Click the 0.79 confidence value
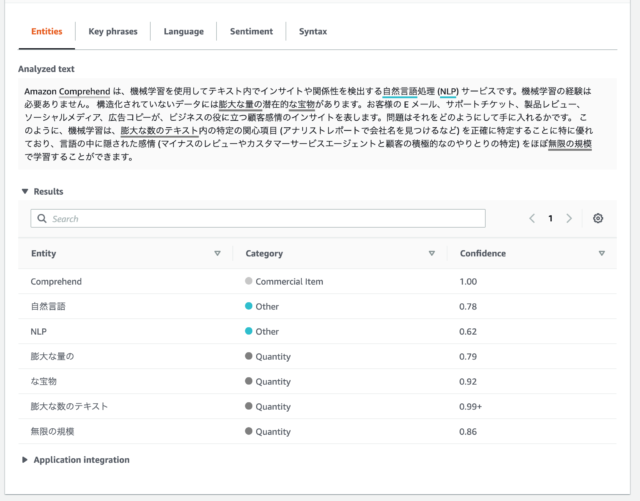Viewport: 640px width, 501px height. click(468, 356)
